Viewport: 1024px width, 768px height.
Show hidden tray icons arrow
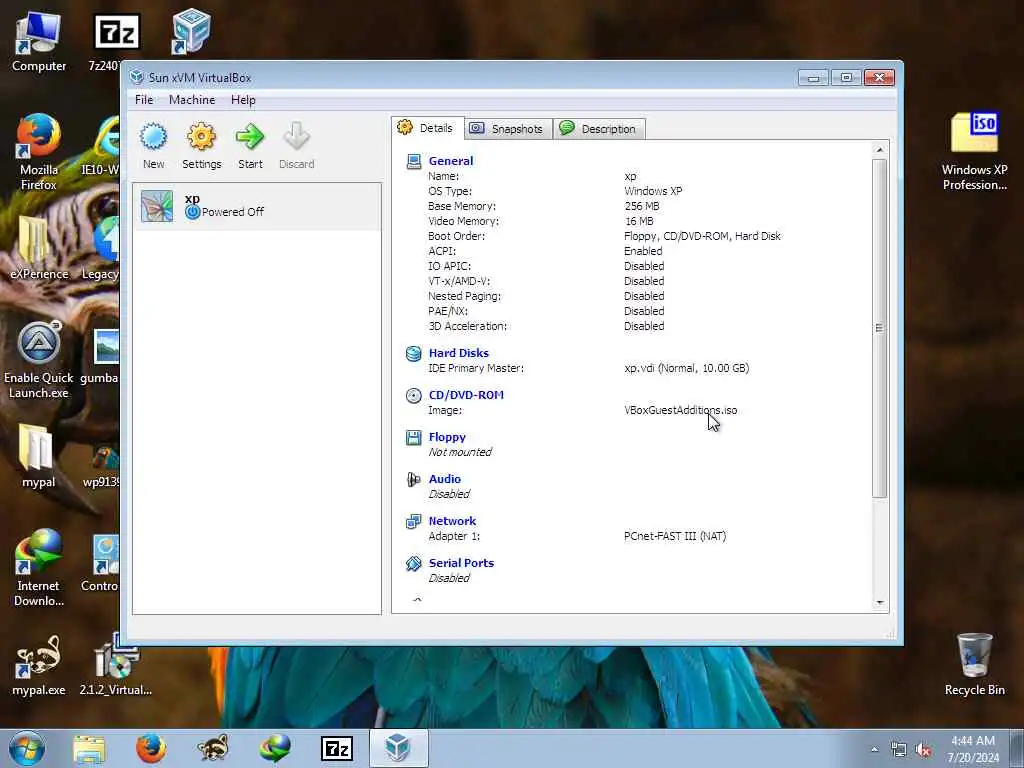coord(874,750)
